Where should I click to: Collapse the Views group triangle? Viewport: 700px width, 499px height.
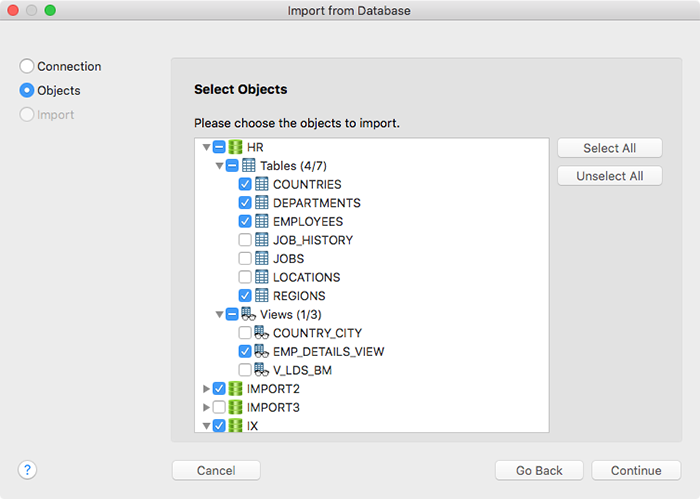tap(219, 314)
